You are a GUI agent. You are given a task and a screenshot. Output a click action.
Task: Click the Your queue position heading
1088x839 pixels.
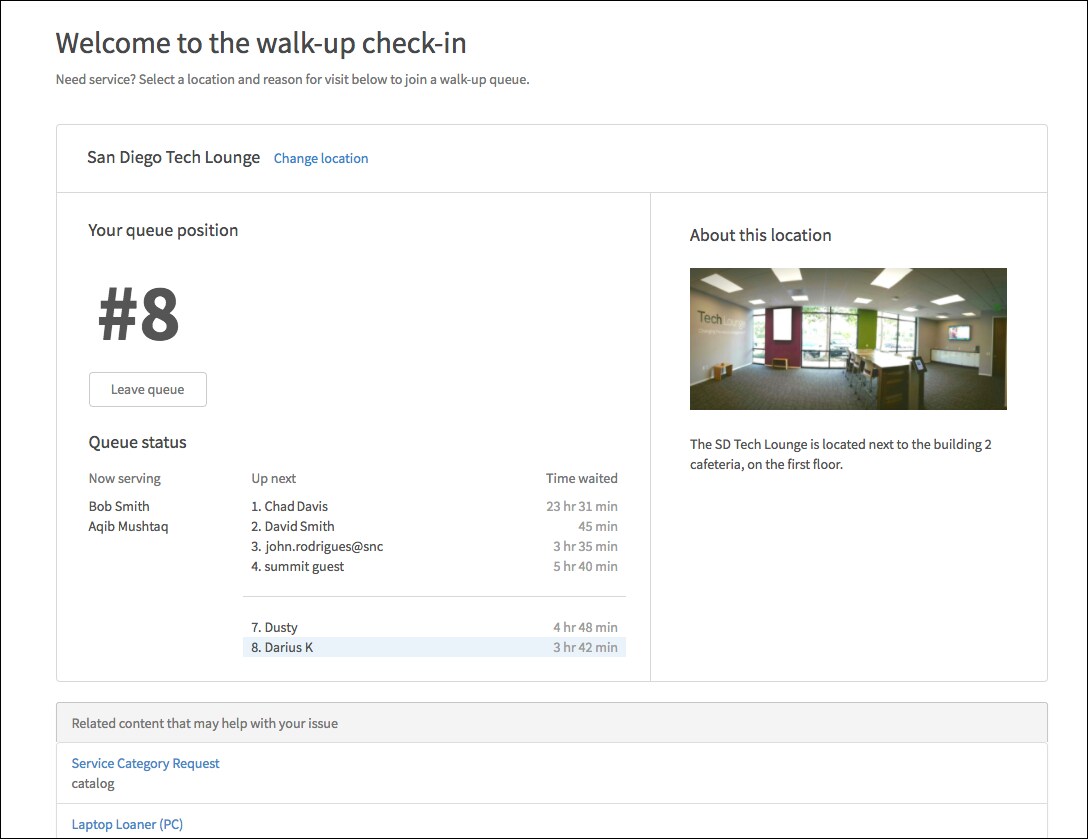coord(163,231)
